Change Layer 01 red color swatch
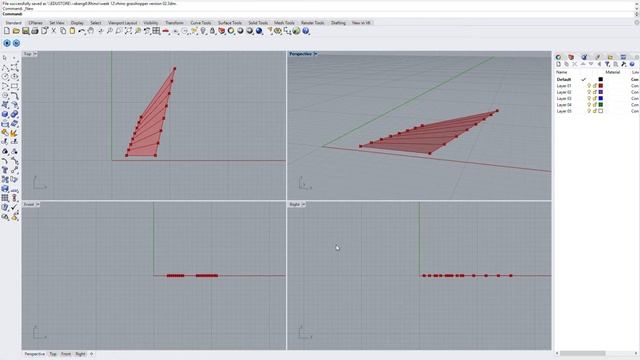The width and height of the screenshot is (640, 360). point(600,86)
